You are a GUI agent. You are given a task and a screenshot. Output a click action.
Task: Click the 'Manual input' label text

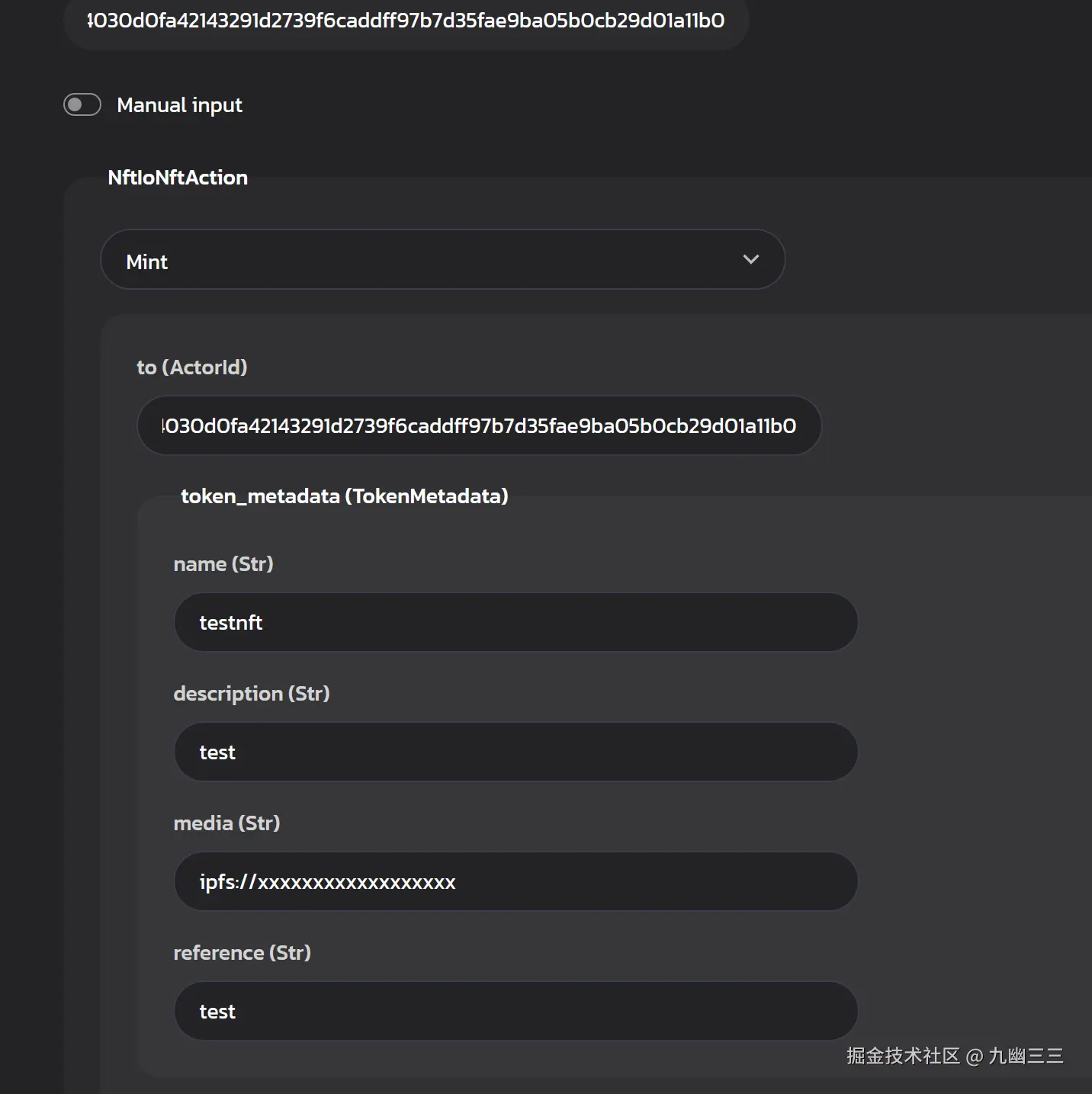(x=179, y=105)
